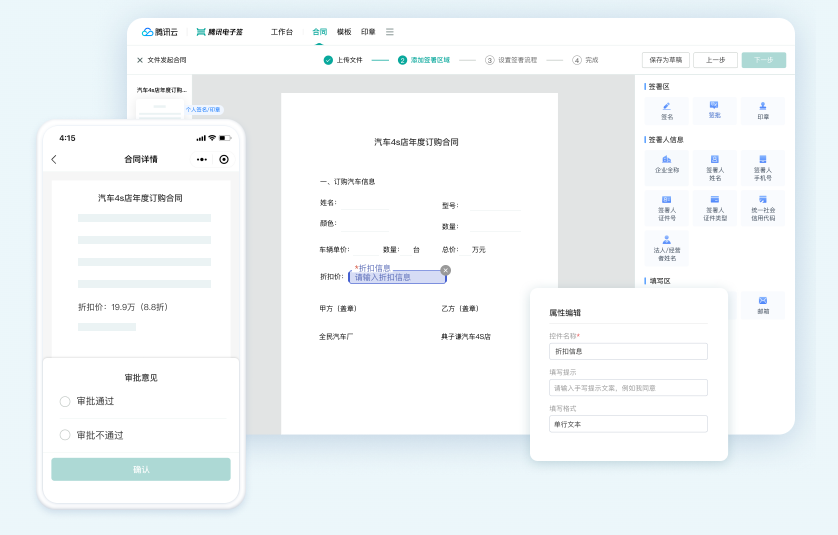Open the hamburger menu in top navigation

coord(390,32)
